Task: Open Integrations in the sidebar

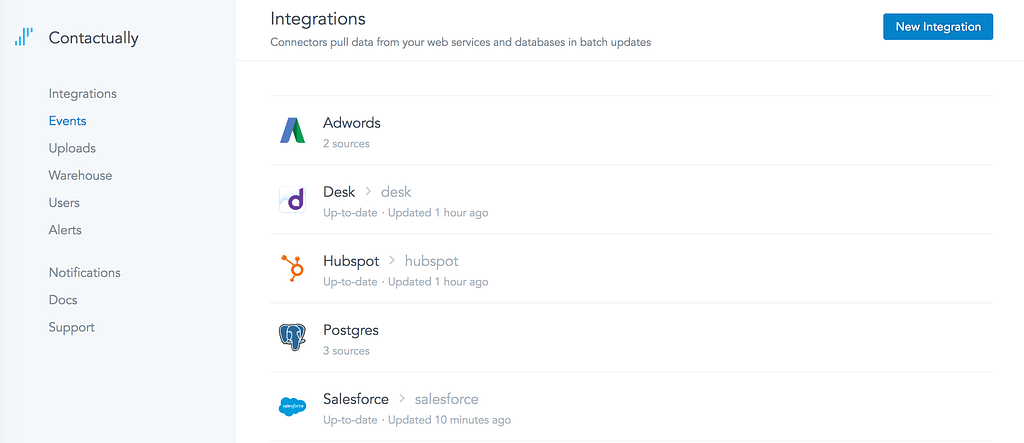Action: 82,94
